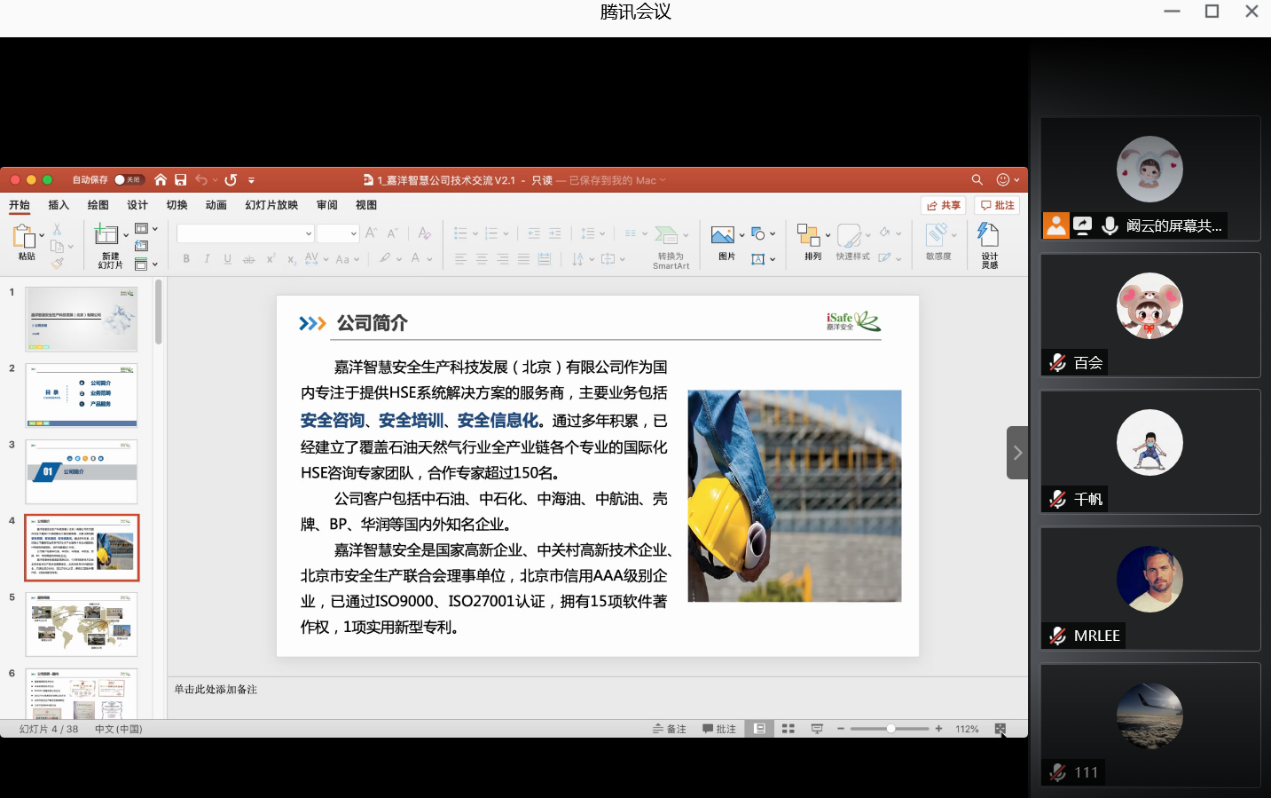
Task: Apply bold formatting with the B icon
Action: (x=186, y=258)
